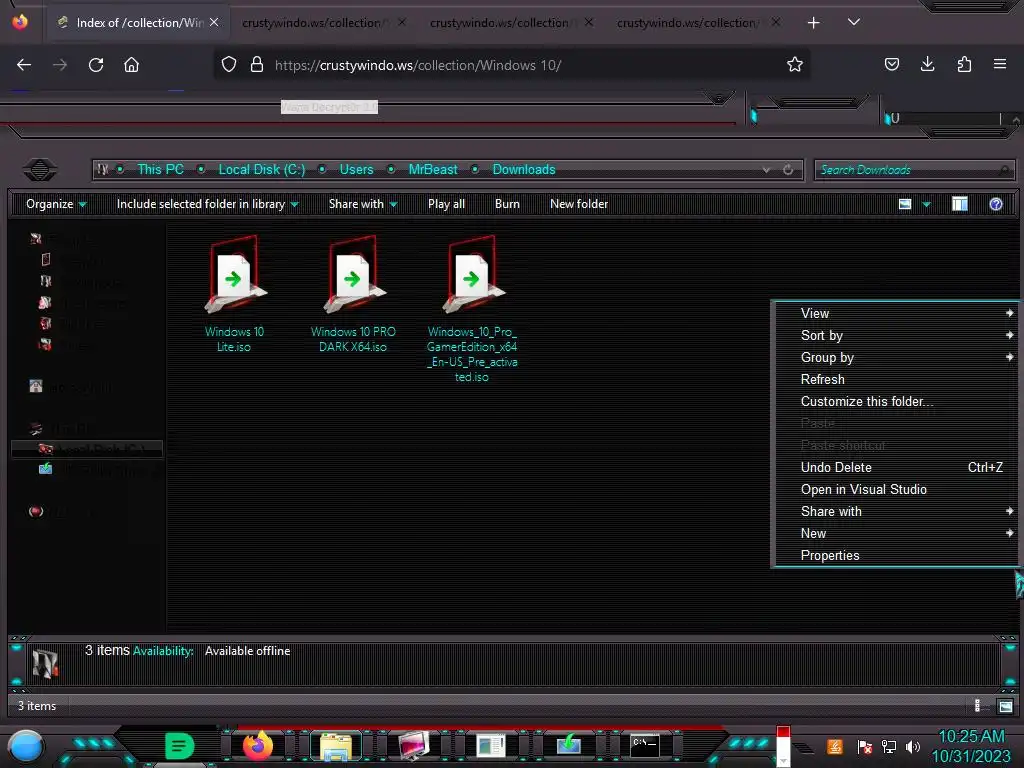Choose Open in Visual Studio
1024x768 pixels.
point(896,490)
